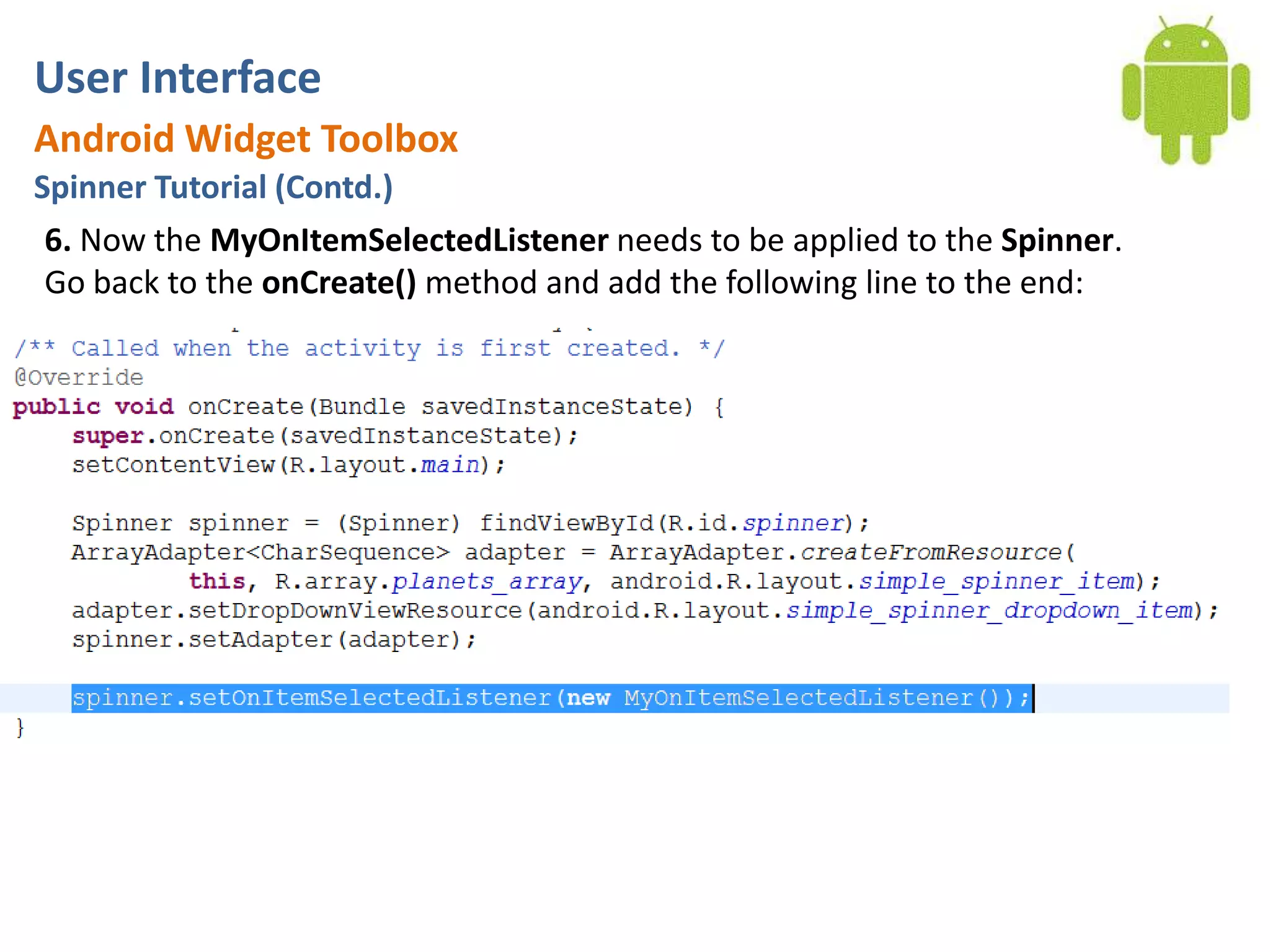Viewport: 1270px width, 952px height.
Task: Click the spinner.setAdapter(adapter) line
Action: (274, 640)
